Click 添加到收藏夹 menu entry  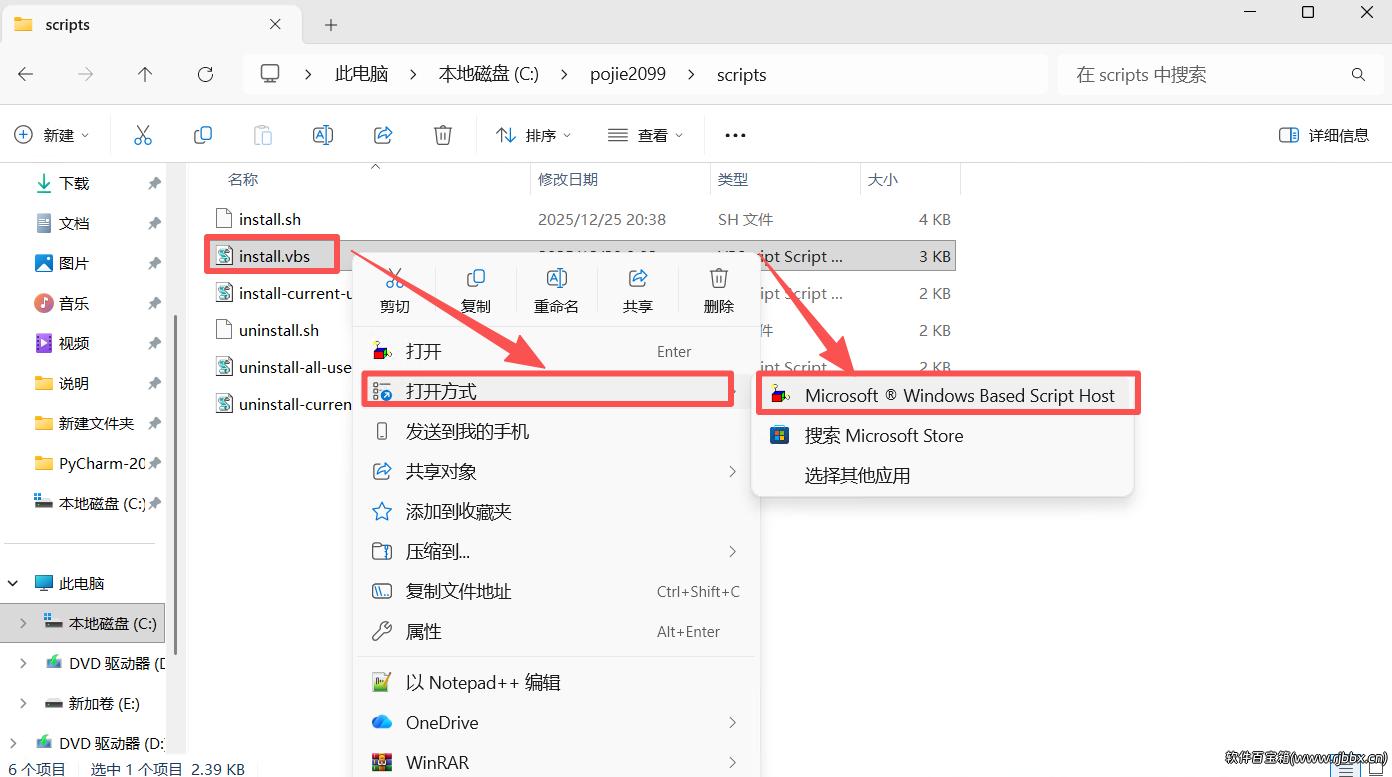[x=556, y=511]
